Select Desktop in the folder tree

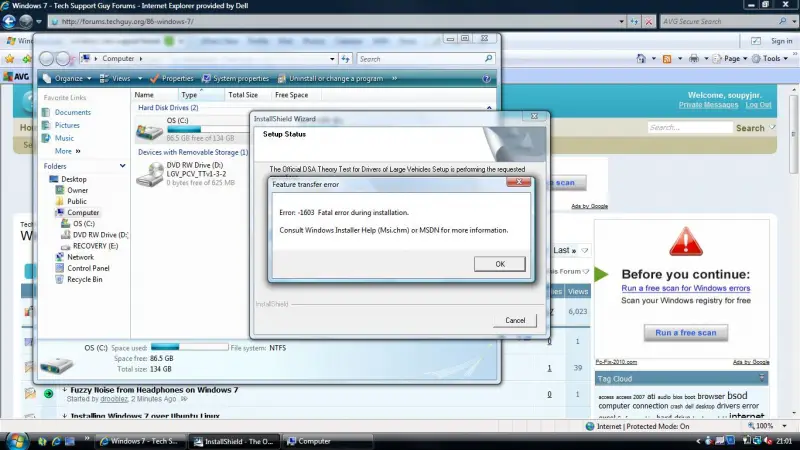tap(73, 179)
